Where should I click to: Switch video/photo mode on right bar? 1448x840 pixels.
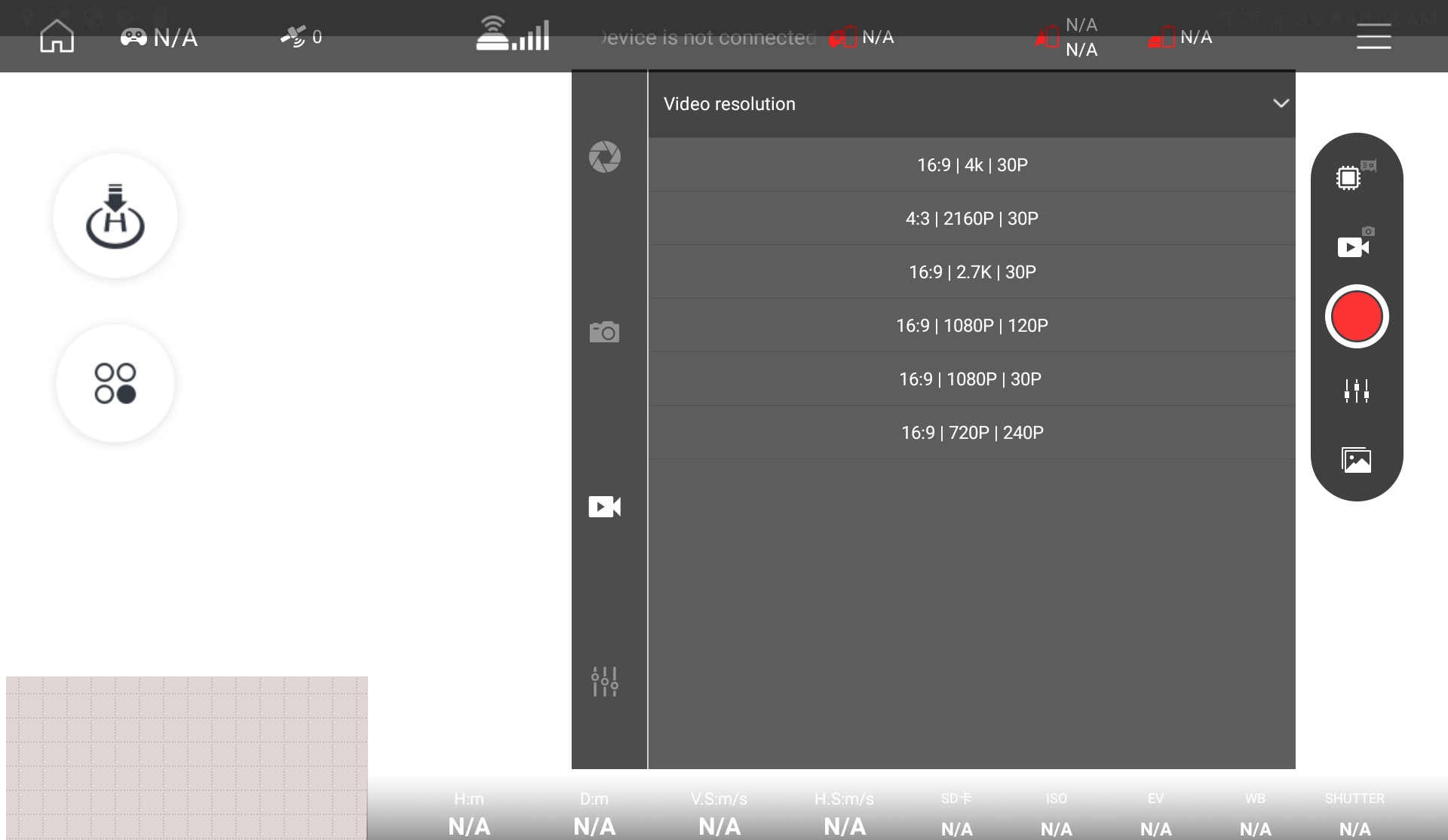point(1355,245)
